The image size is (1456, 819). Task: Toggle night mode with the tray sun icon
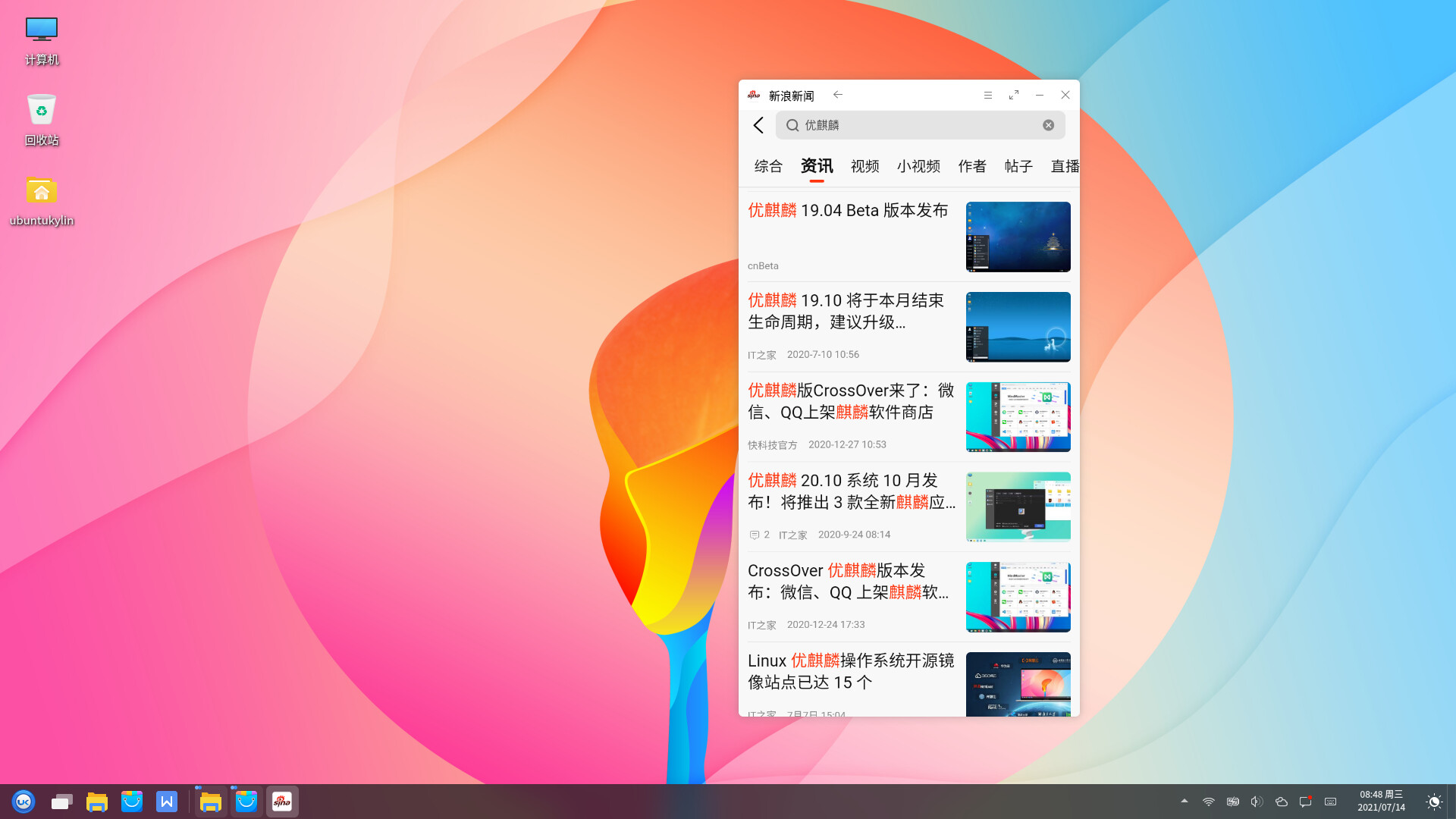tap(1433, 802)
